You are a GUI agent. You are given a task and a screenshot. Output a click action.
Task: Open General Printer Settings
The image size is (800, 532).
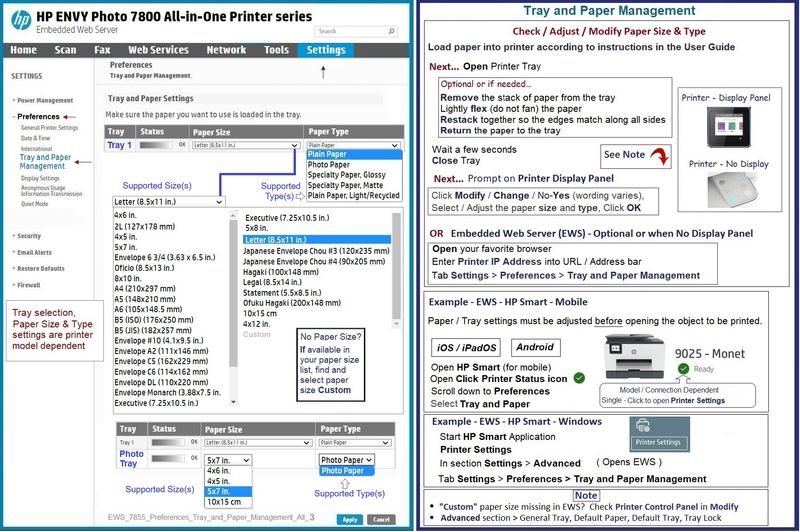coord(49,128)
